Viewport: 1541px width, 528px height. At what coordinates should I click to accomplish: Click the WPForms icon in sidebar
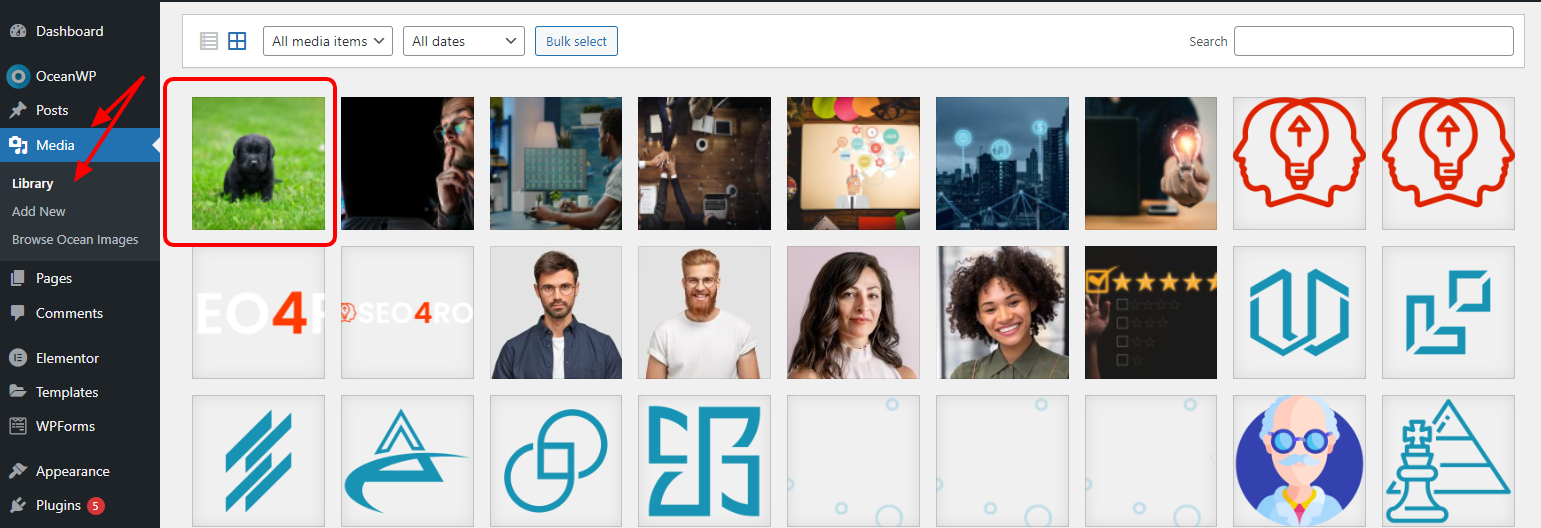[18, 426]
